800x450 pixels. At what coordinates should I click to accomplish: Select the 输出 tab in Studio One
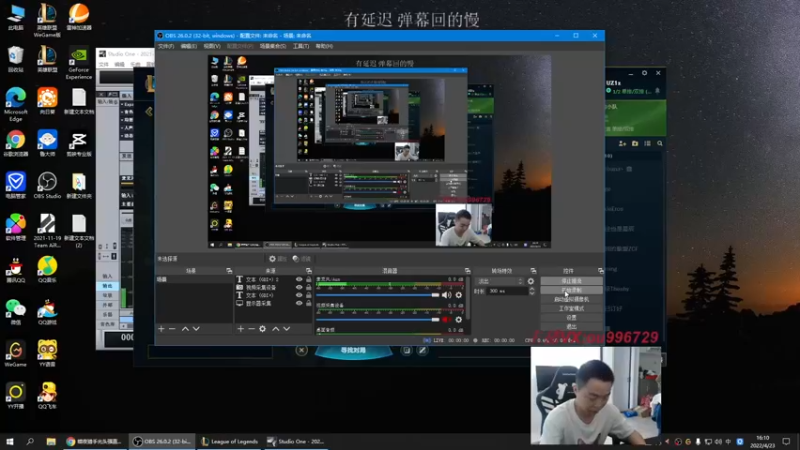tap(107, 286)
